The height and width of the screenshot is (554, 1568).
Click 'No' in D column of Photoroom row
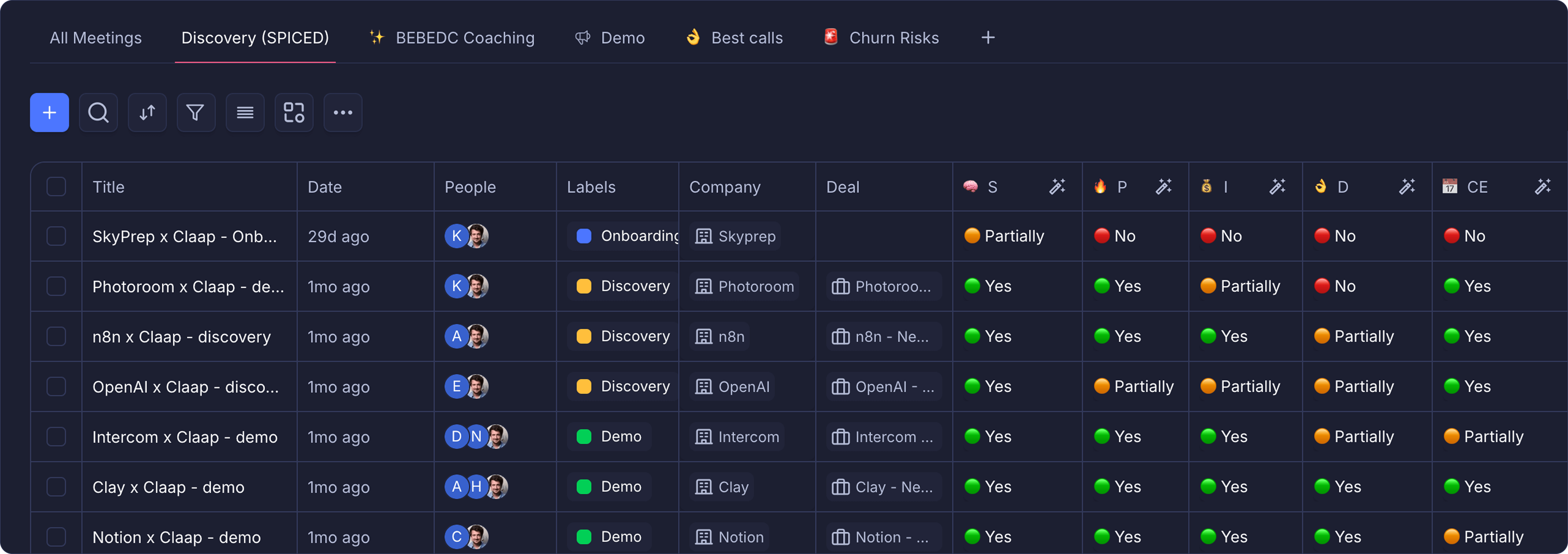click(1335, 286)
